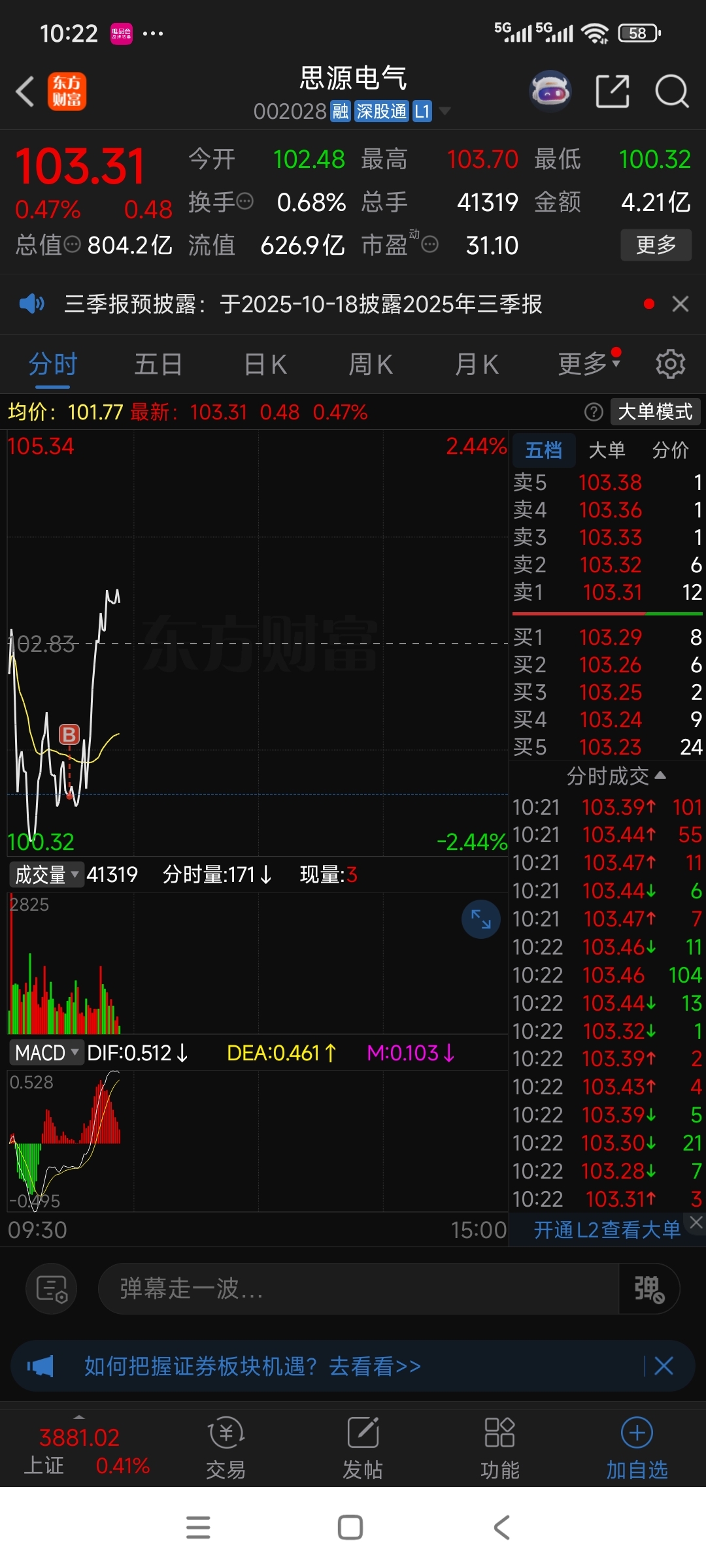Tap Android back navigation button
This screenshot has width=706, height=1568.
(502, 1527)
